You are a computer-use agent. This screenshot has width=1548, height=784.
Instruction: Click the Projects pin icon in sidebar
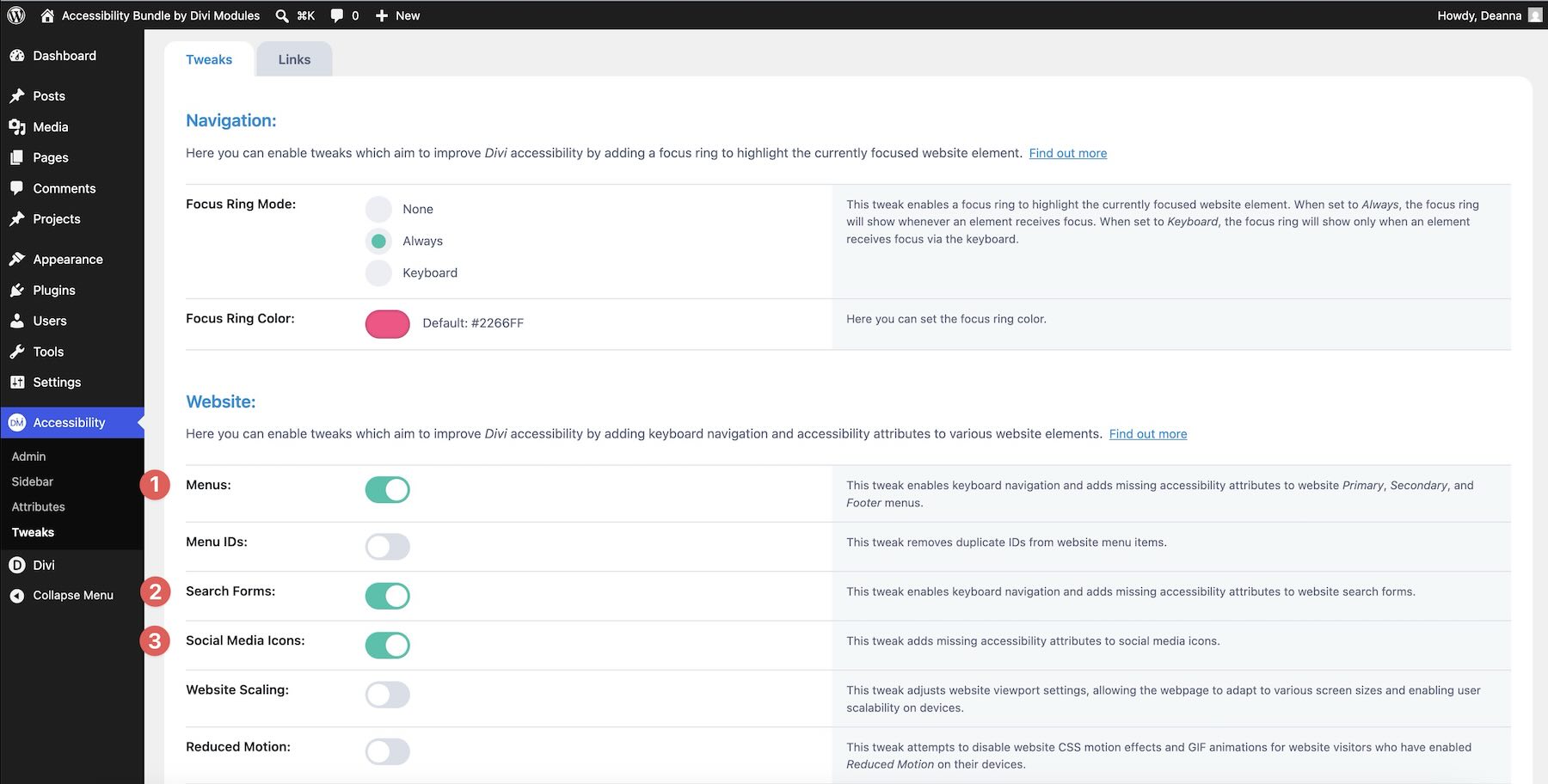pyautogui.click(x=17, y=219)
